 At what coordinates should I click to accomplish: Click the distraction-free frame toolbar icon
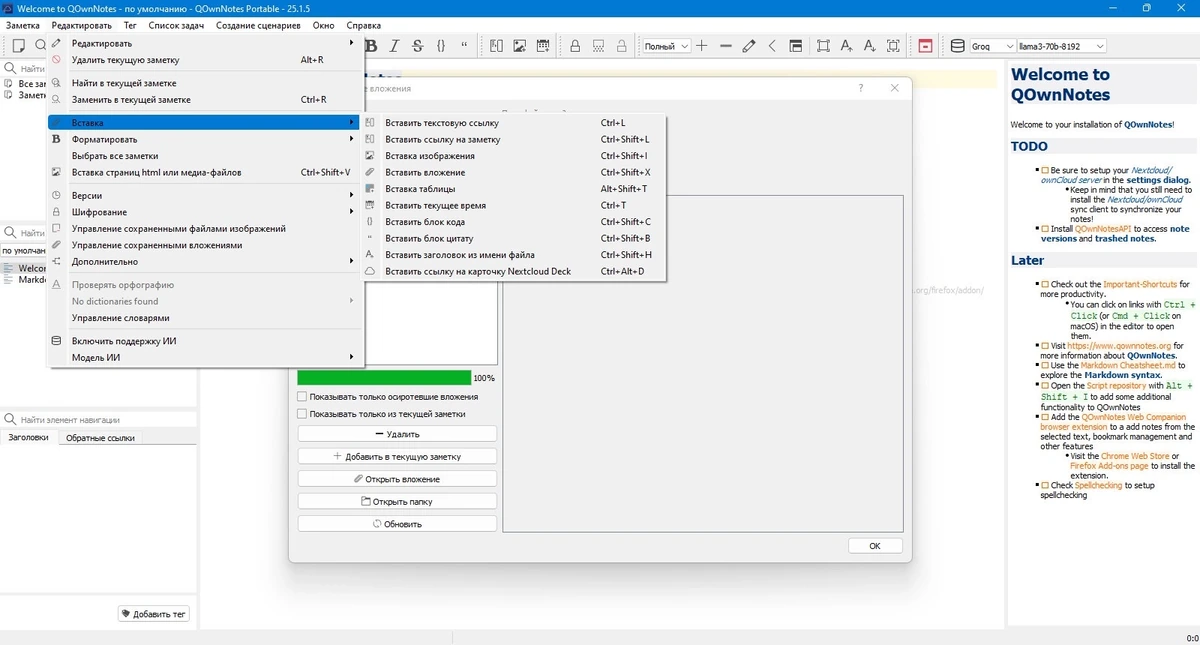(x=823, y=46)
